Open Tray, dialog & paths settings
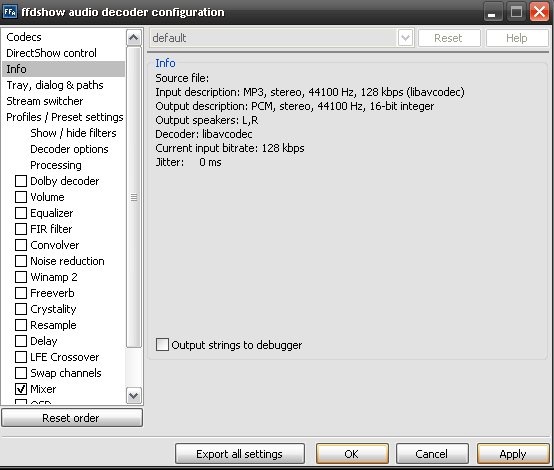 [55, 85]
